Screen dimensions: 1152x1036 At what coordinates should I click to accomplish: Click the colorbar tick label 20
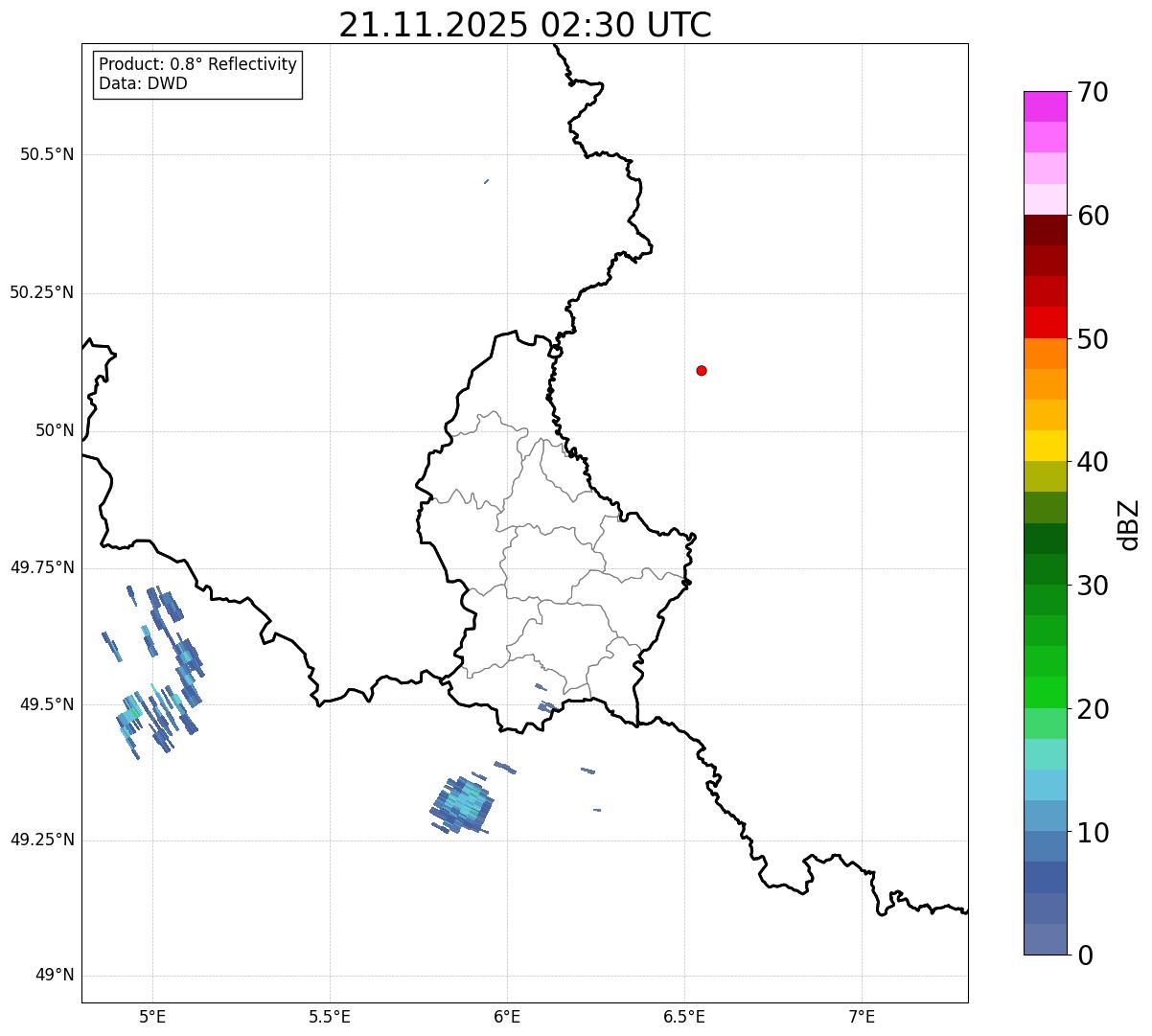tap(1093, 709)
